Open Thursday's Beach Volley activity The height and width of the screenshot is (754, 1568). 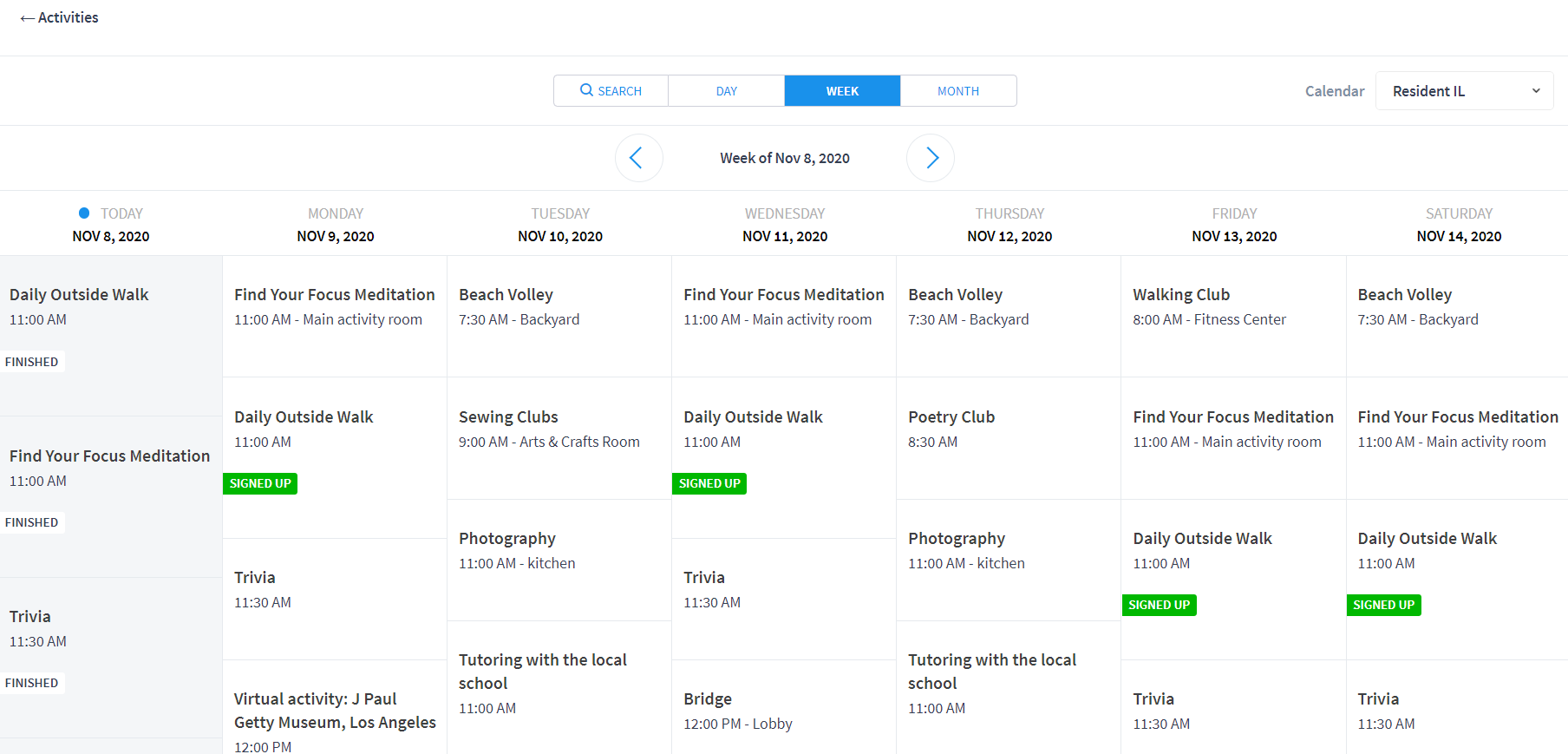[1009, 317]
